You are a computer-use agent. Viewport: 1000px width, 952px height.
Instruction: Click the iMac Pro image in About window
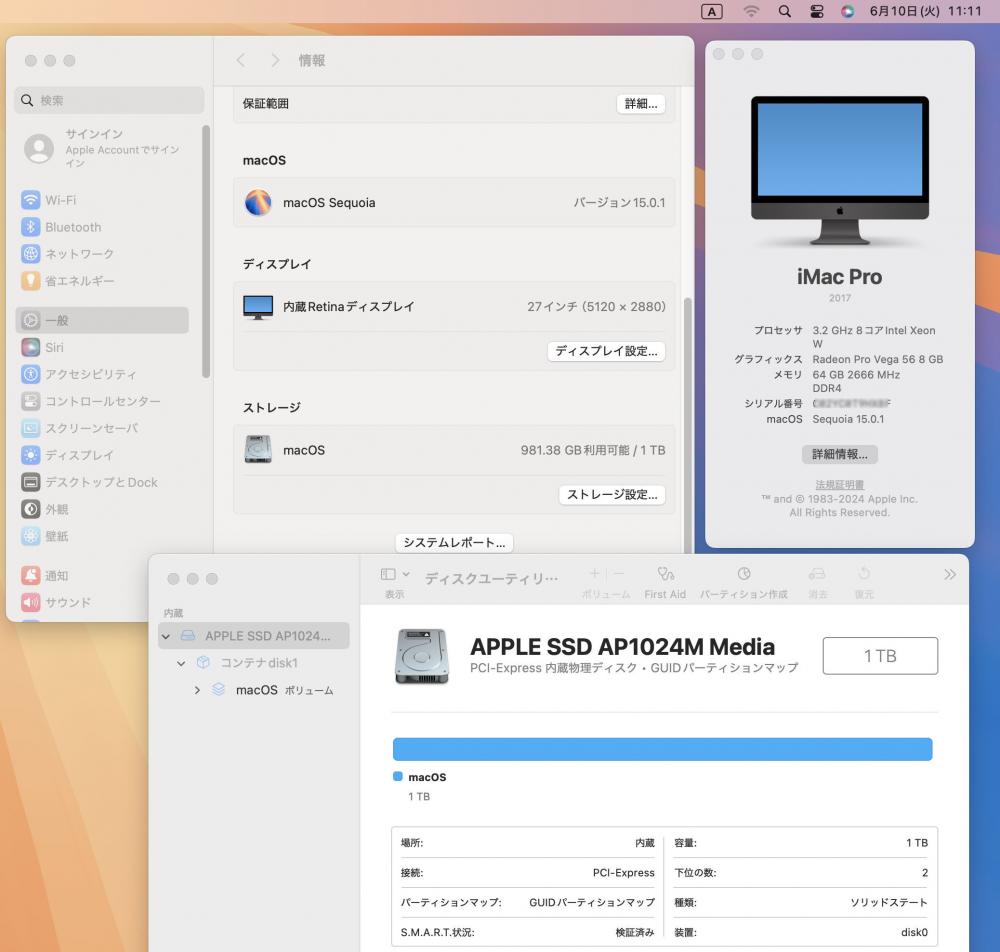[839, 170]
